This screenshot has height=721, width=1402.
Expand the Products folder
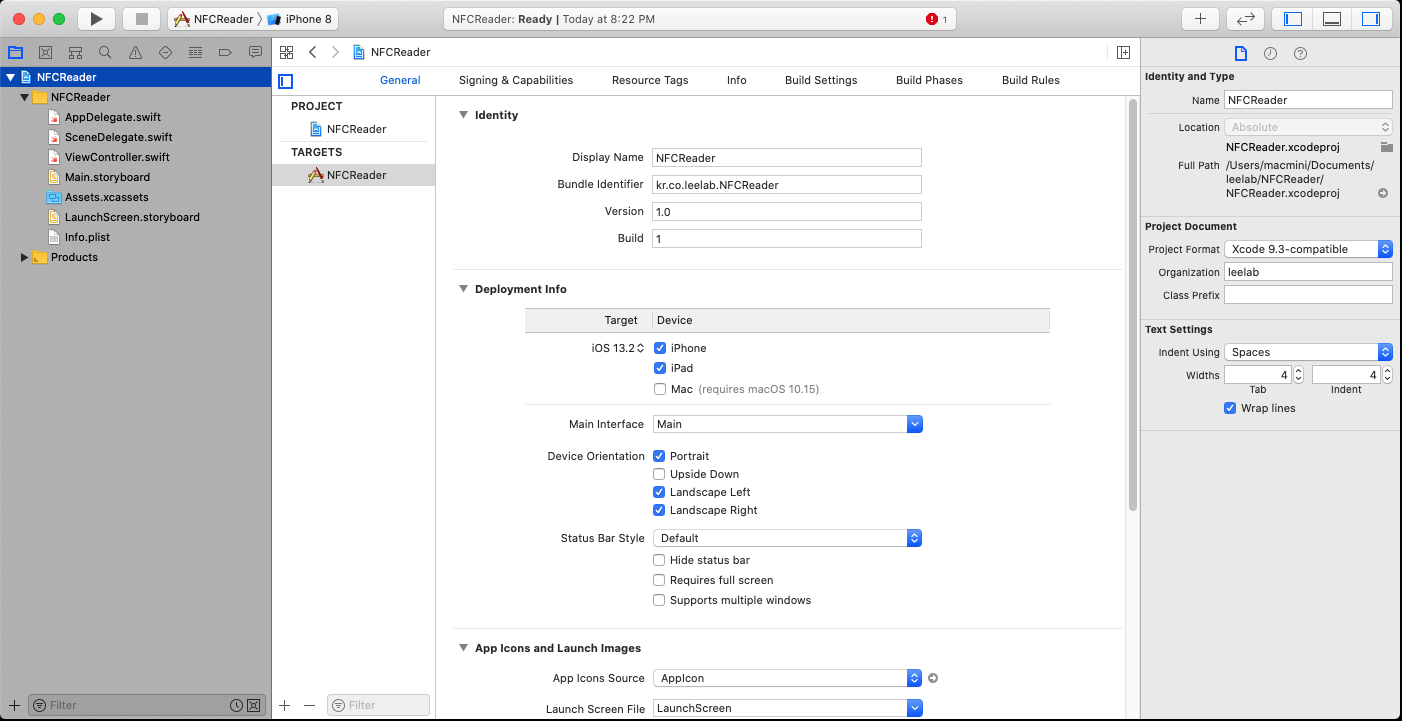click(x=25, y=257)
